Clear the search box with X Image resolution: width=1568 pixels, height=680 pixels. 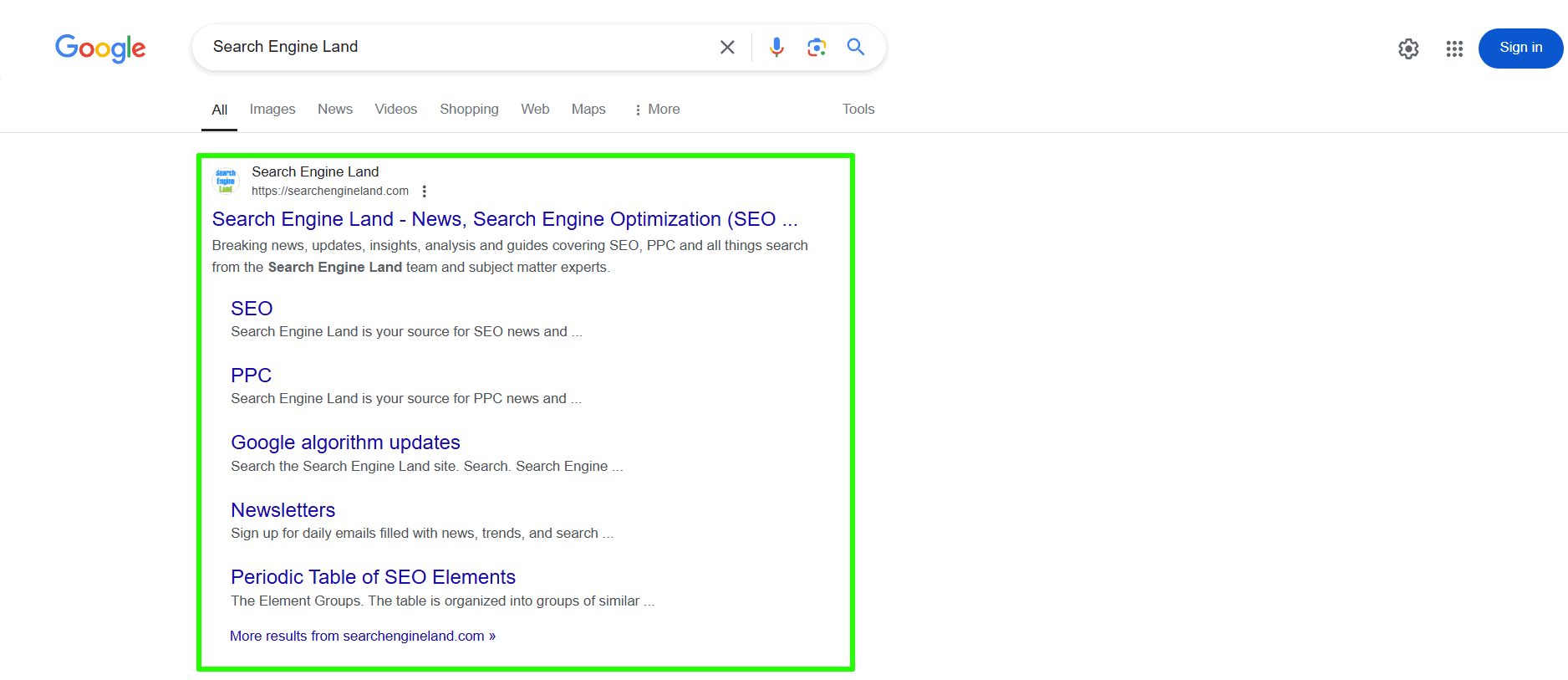pos(727,47)
